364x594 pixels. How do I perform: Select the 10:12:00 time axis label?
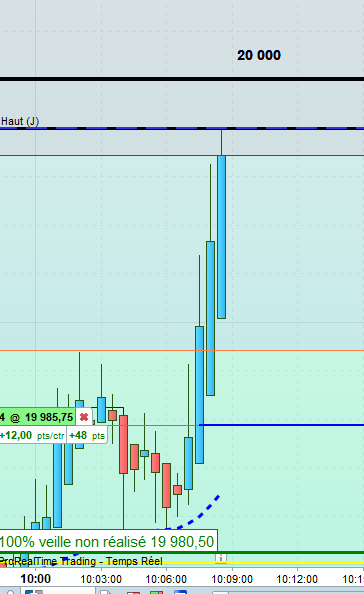coord(297,579)
